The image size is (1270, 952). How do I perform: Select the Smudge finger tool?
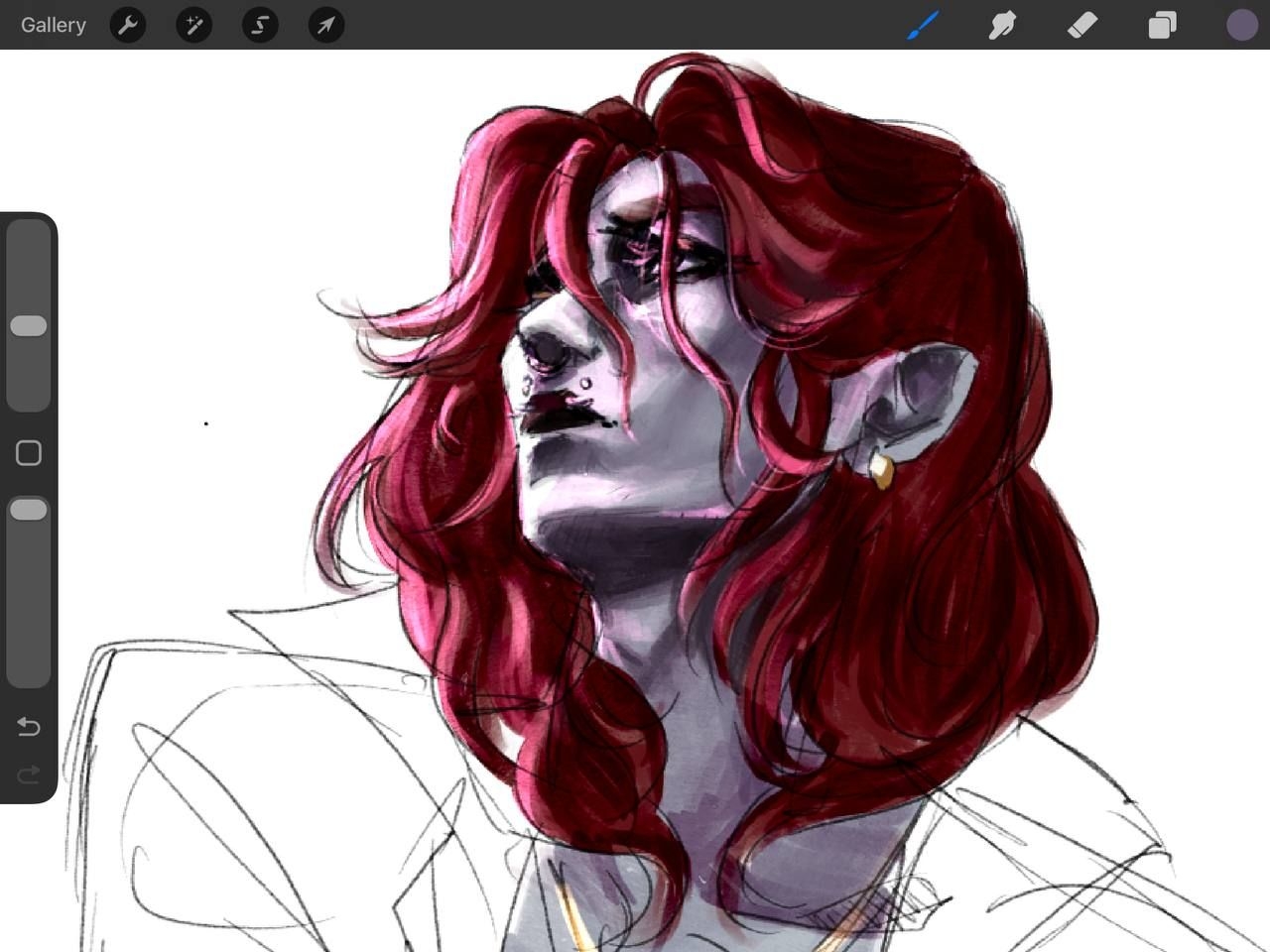click(1002, 25)
